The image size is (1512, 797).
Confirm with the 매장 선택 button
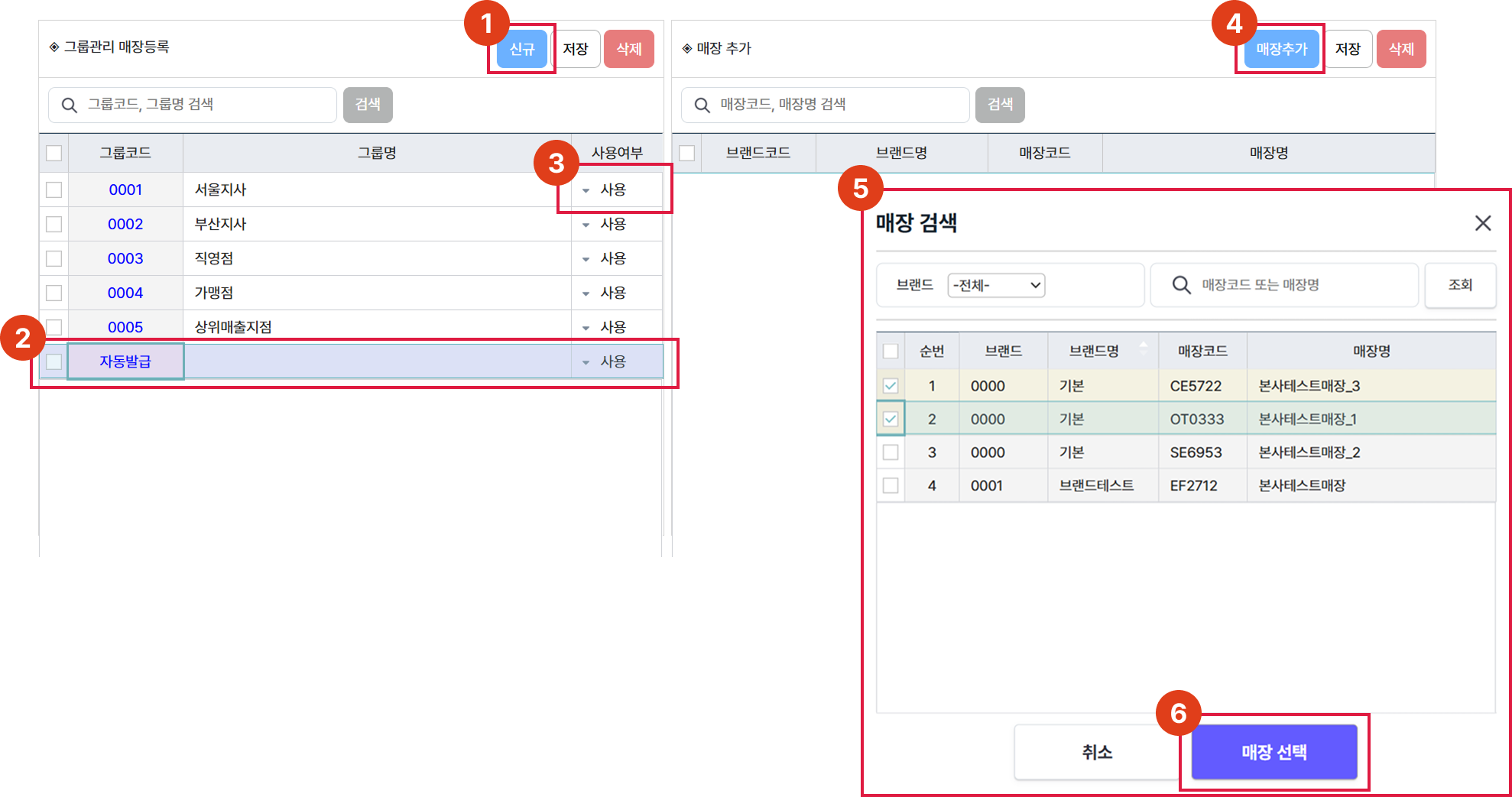1274,752
